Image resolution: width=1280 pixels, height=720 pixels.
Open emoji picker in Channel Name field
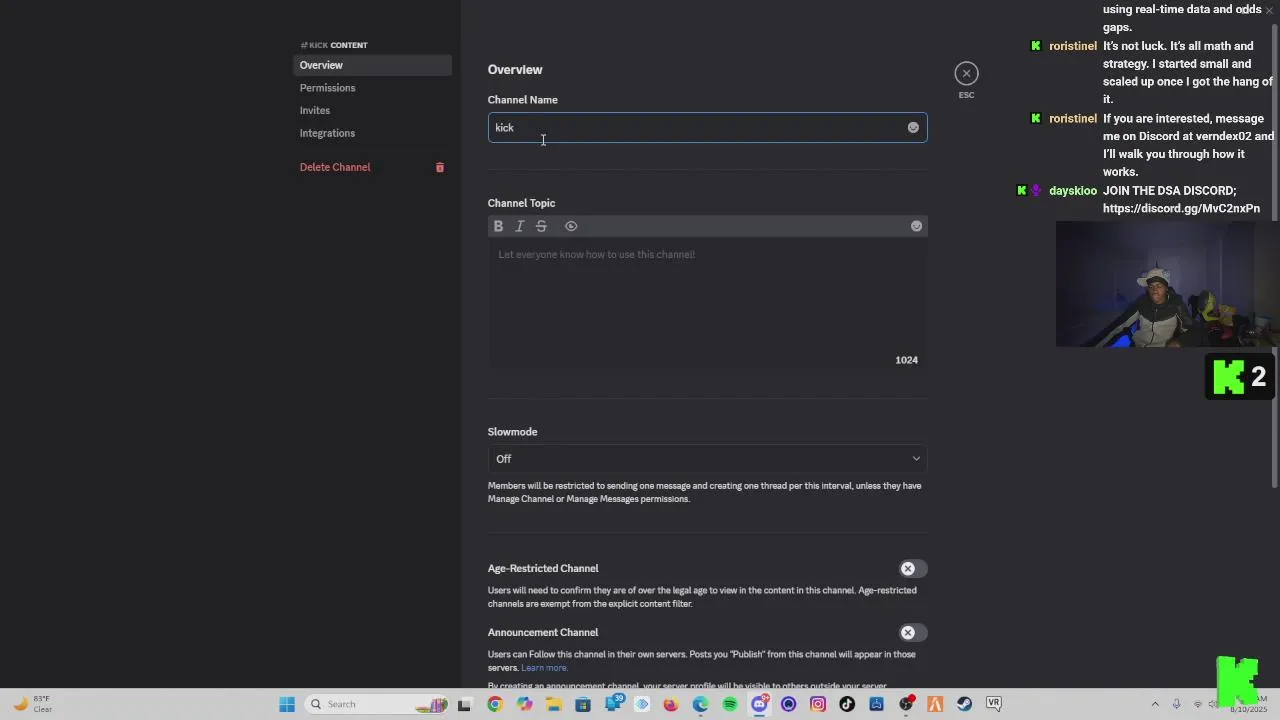point(913,127)
